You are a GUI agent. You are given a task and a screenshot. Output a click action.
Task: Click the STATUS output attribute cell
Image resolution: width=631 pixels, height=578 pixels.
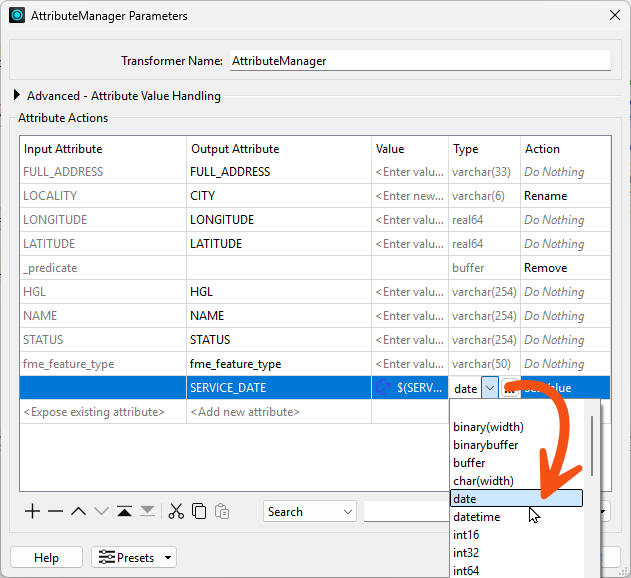[279, 340]
